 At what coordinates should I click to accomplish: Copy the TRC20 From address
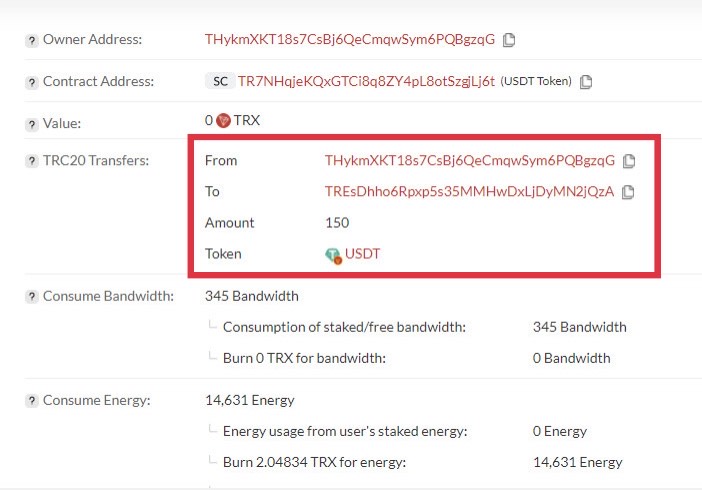point(629,161)
